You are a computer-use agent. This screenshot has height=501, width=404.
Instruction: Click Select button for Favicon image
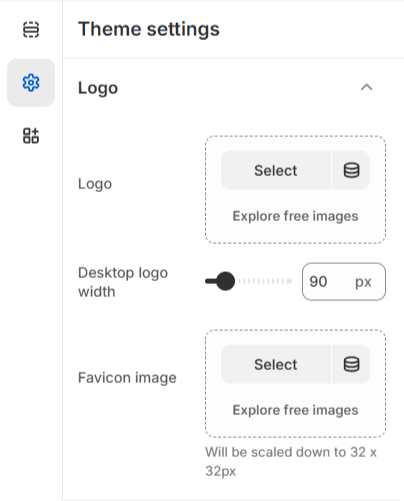pyautogui.click(x=276, y=364)
